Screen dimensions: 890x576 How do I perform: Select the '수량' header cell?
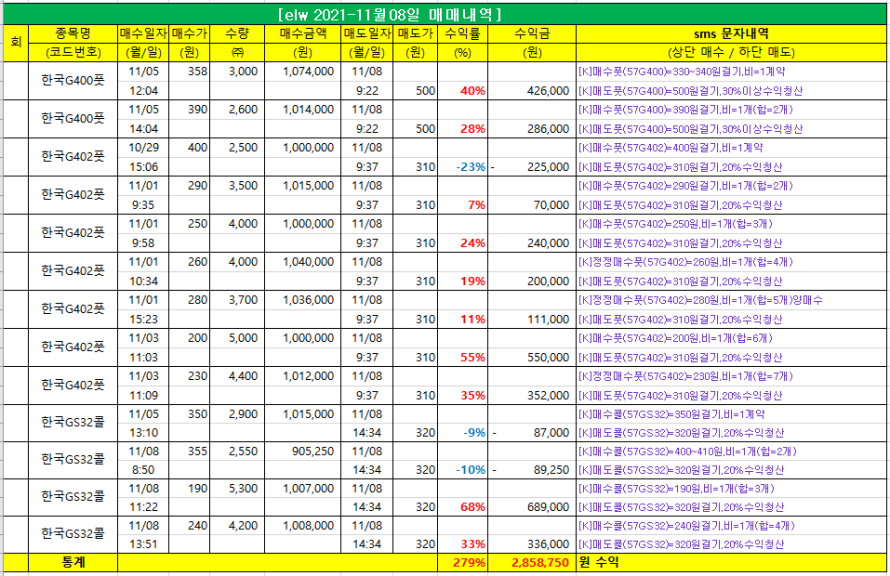[237, 33]
